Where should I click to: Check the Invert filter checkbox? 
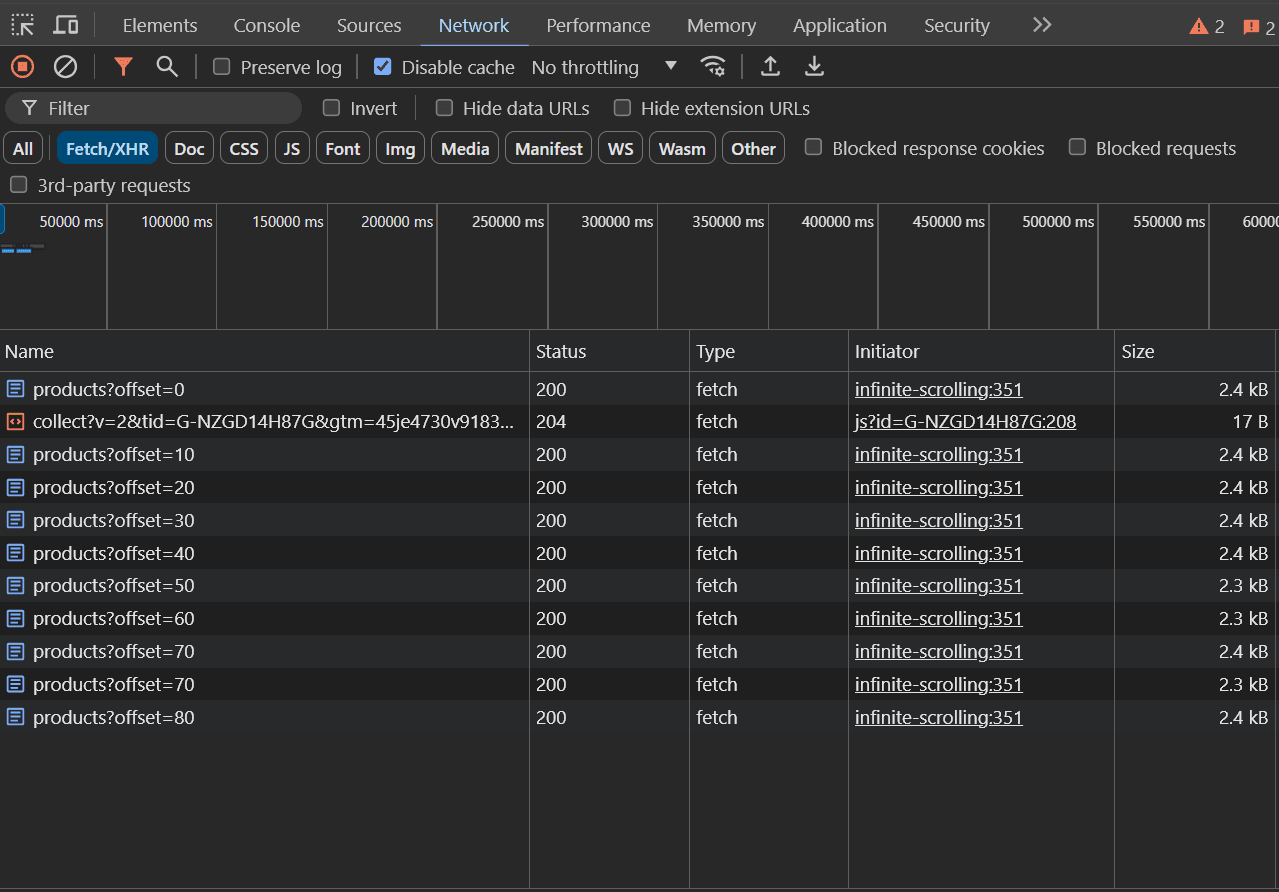click(331, 108)
